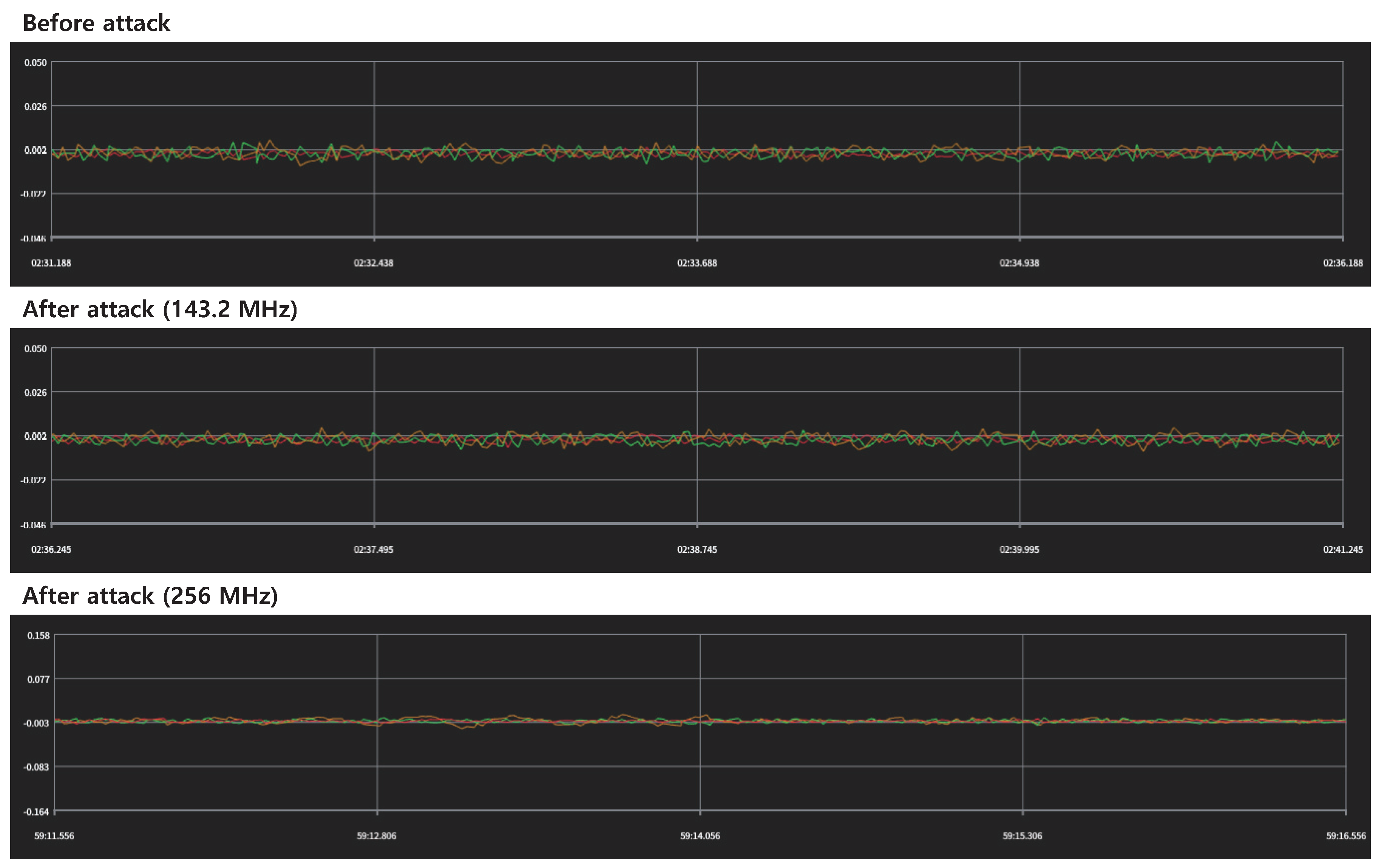Viewport: 1378px width, 868px height.
Task: Click the 59:14.056 time axis label
Action: point(699,836)
